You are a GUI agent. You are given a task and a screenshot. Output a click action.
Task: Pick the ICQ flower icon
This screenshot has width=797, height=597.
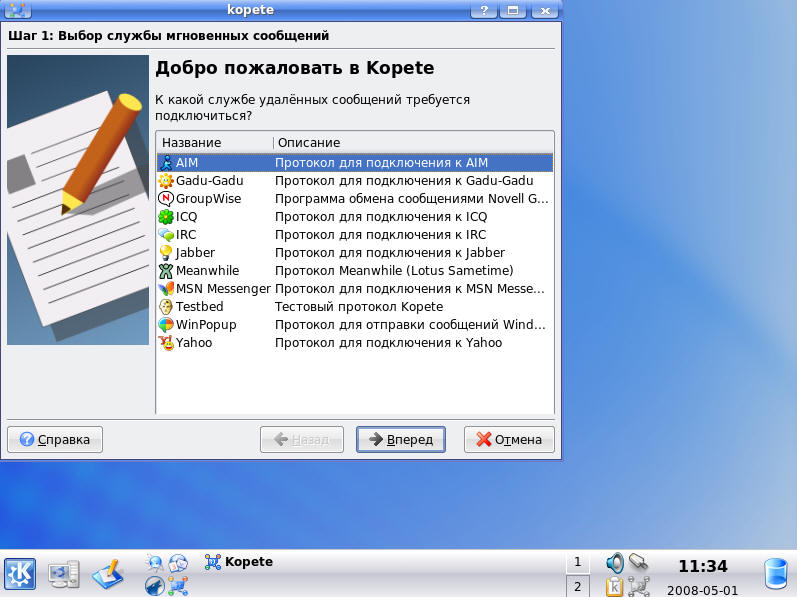[166, 217]
